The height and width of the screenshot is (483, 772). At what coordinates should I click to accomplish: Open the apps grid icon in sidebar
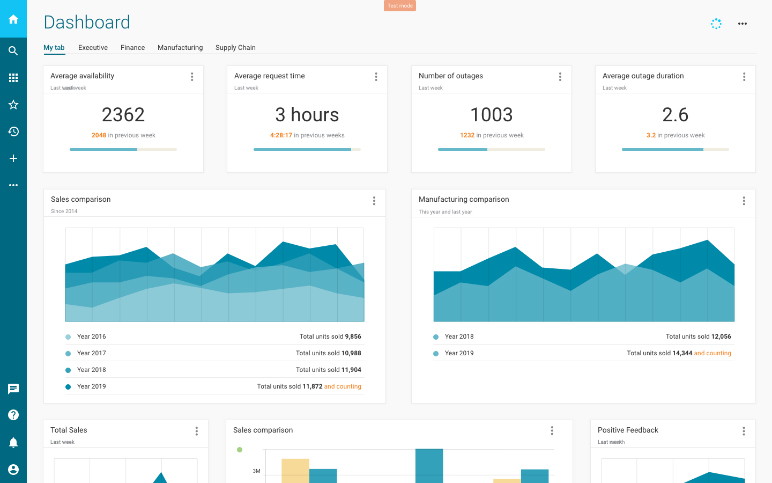[13, 78]
